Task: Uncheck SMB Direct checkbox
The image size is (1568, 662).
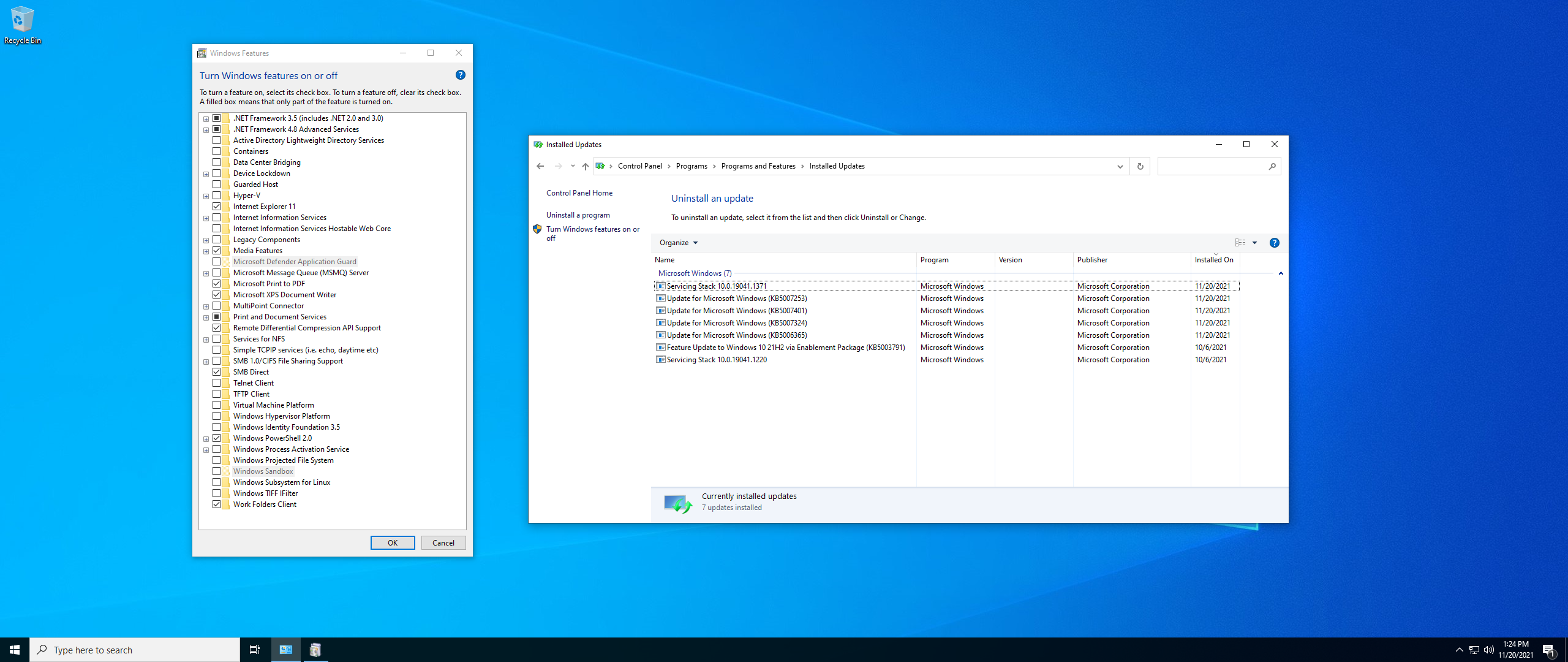Action: (x=217, y=372)
